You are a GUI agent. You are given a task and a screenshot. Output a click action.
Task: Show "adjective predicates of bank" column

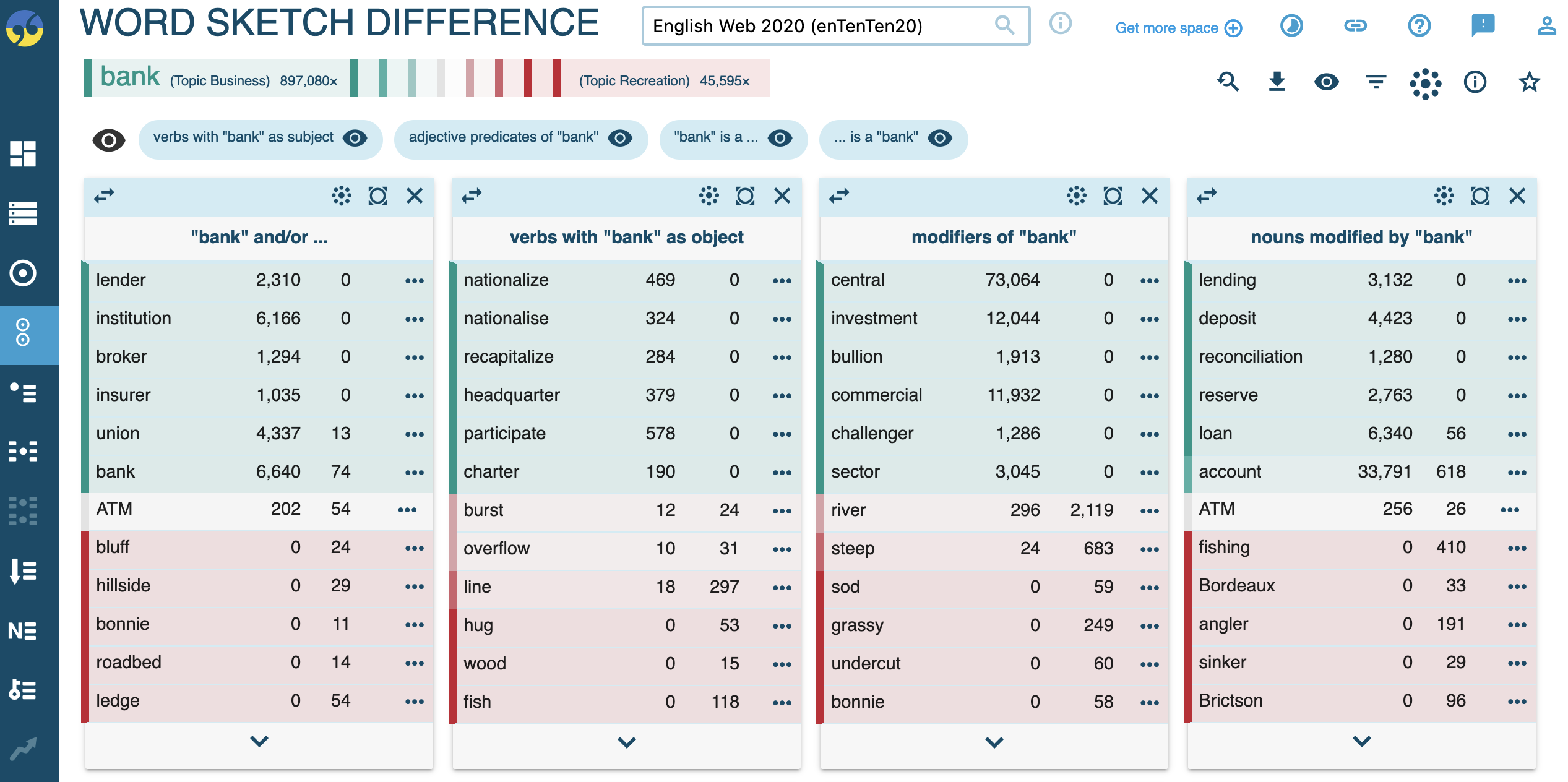coord(520,137)
